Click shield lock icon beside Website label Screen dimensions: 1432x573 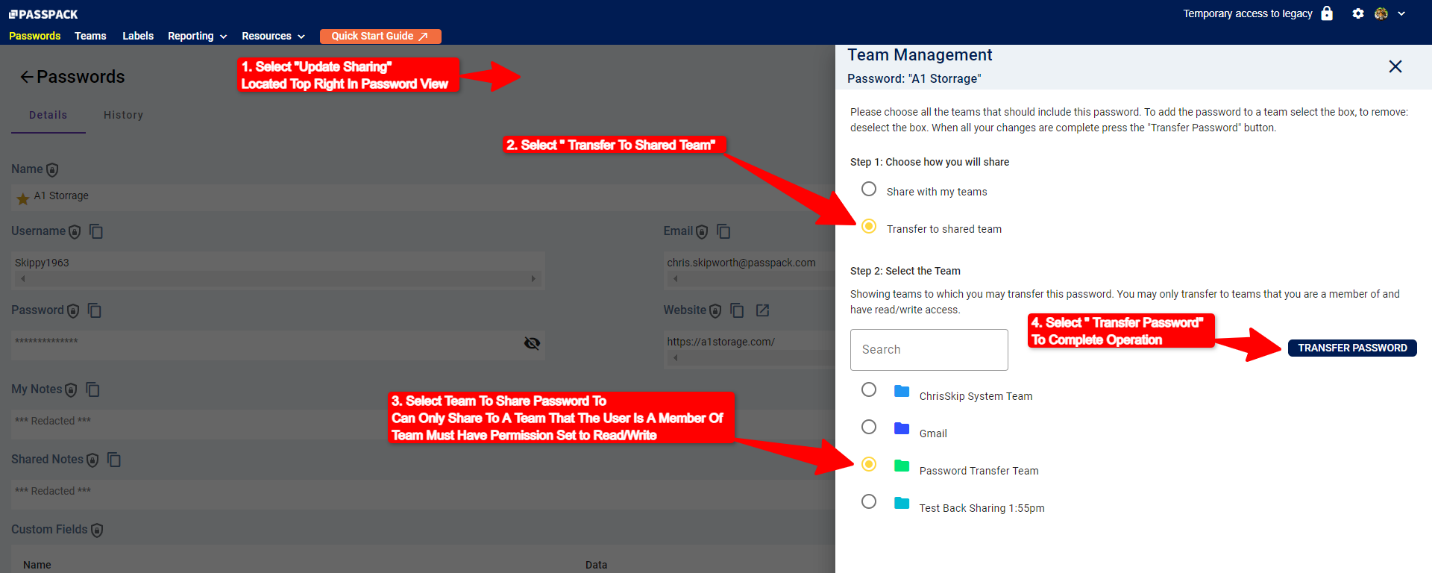point(715,311)
